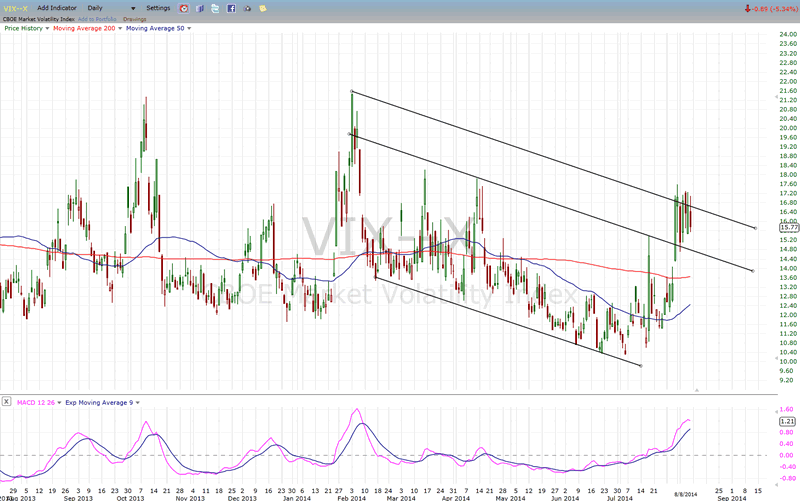The image size is (800, 501).
Task: Click the Drawings link
Action: point(135,19)
